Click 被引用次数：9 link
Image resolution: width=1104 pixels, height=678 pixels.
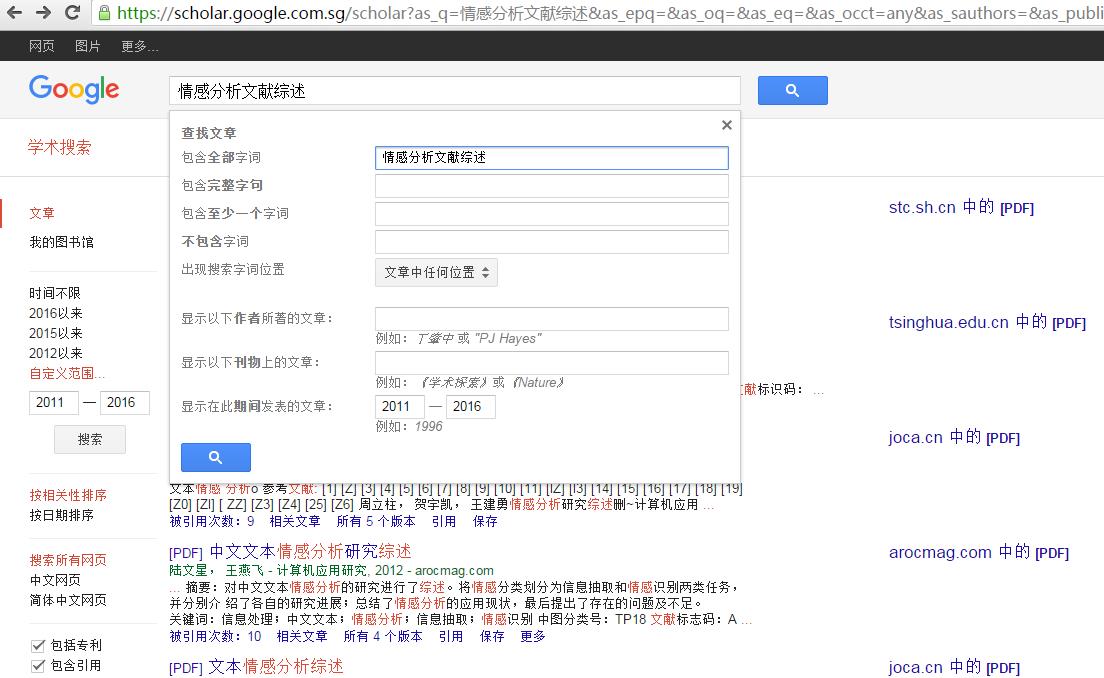[212, 521]
